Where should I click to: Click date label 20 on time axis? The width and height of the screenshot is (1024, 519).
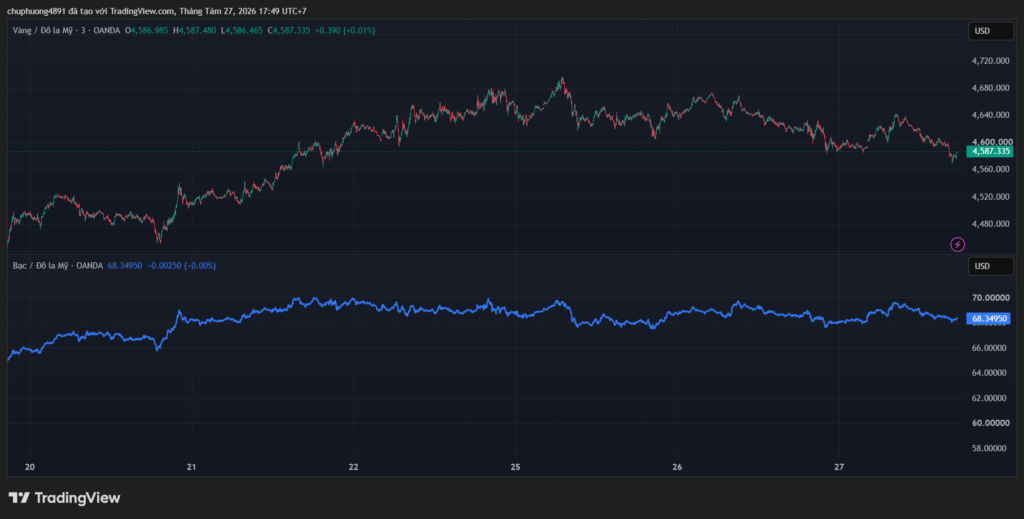coord(29,467)
